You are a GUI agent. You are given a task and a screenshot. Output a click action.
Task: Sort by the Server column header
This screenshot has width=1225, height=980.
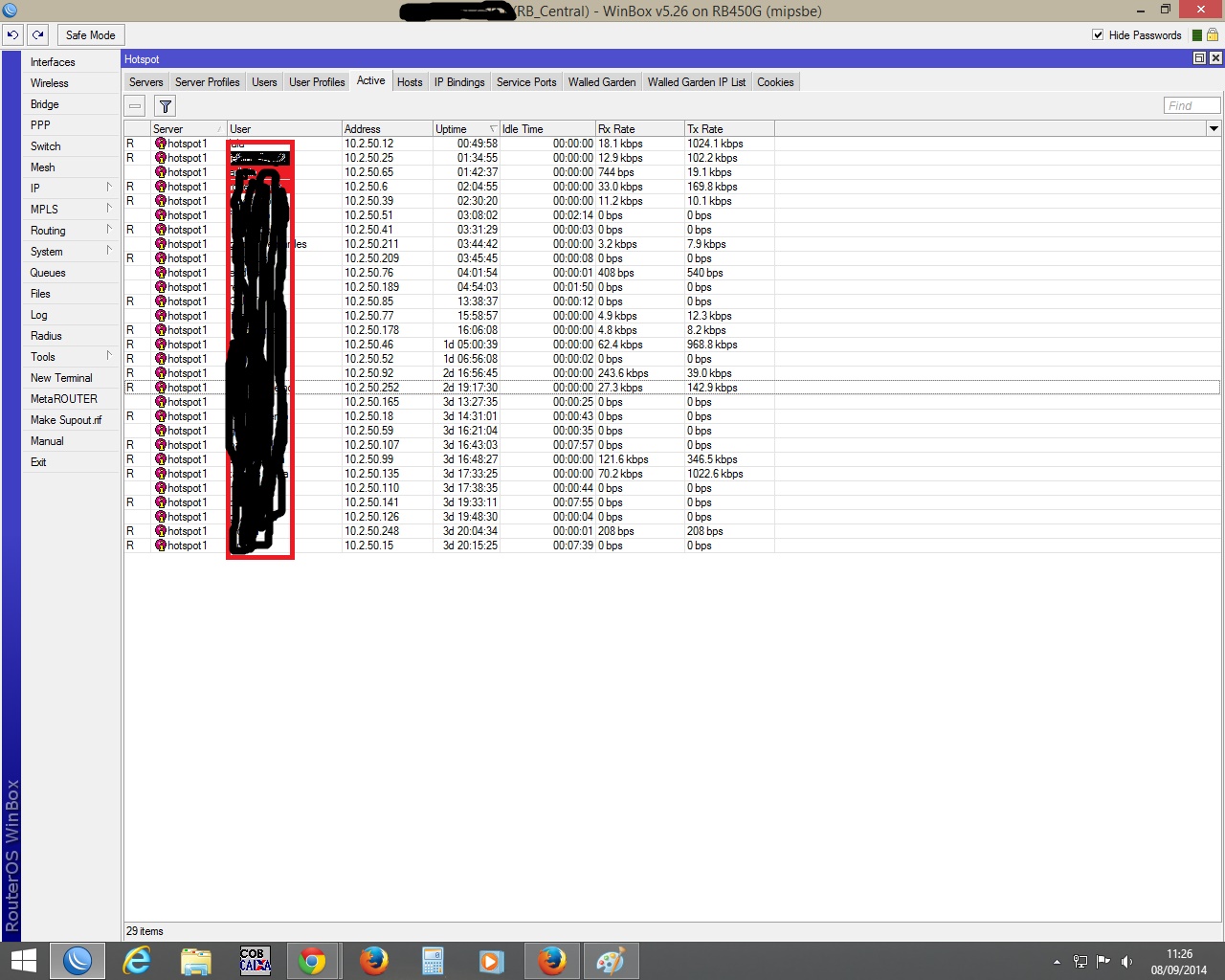pyautogui.click(x=189, y=129)
